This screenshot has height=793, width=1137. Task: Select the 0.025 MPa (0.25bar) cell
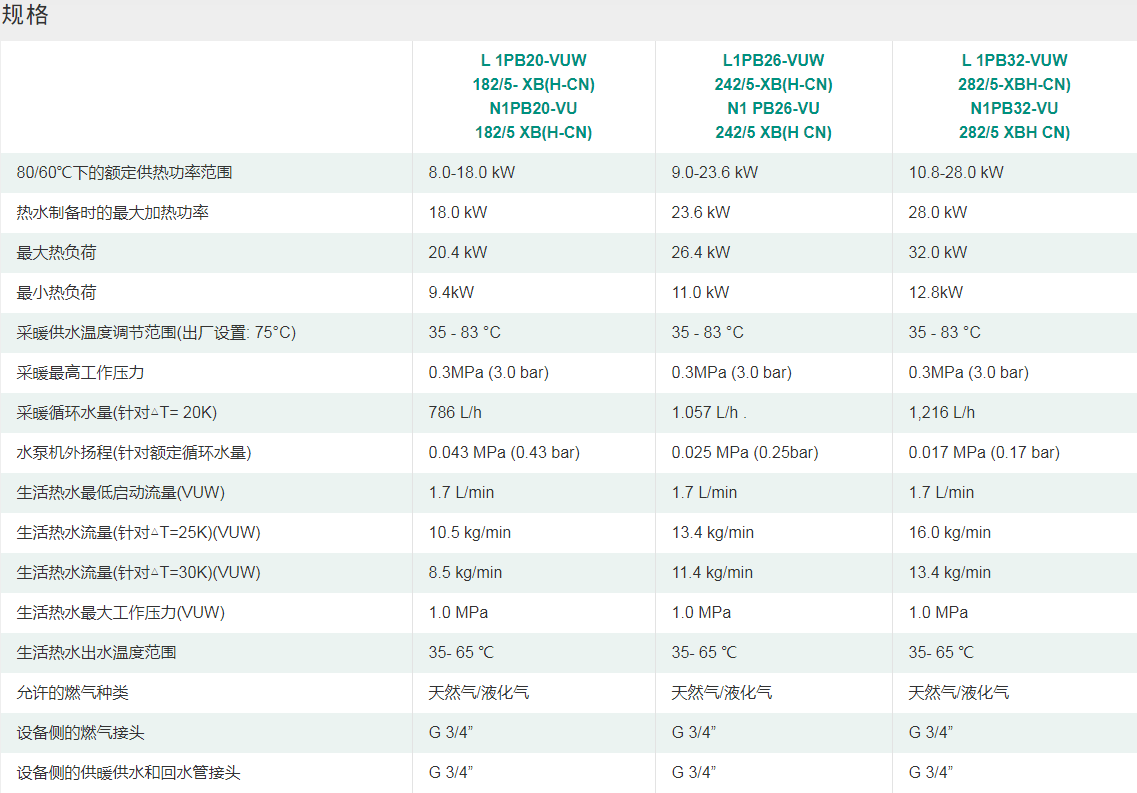[x=744, y=453]
